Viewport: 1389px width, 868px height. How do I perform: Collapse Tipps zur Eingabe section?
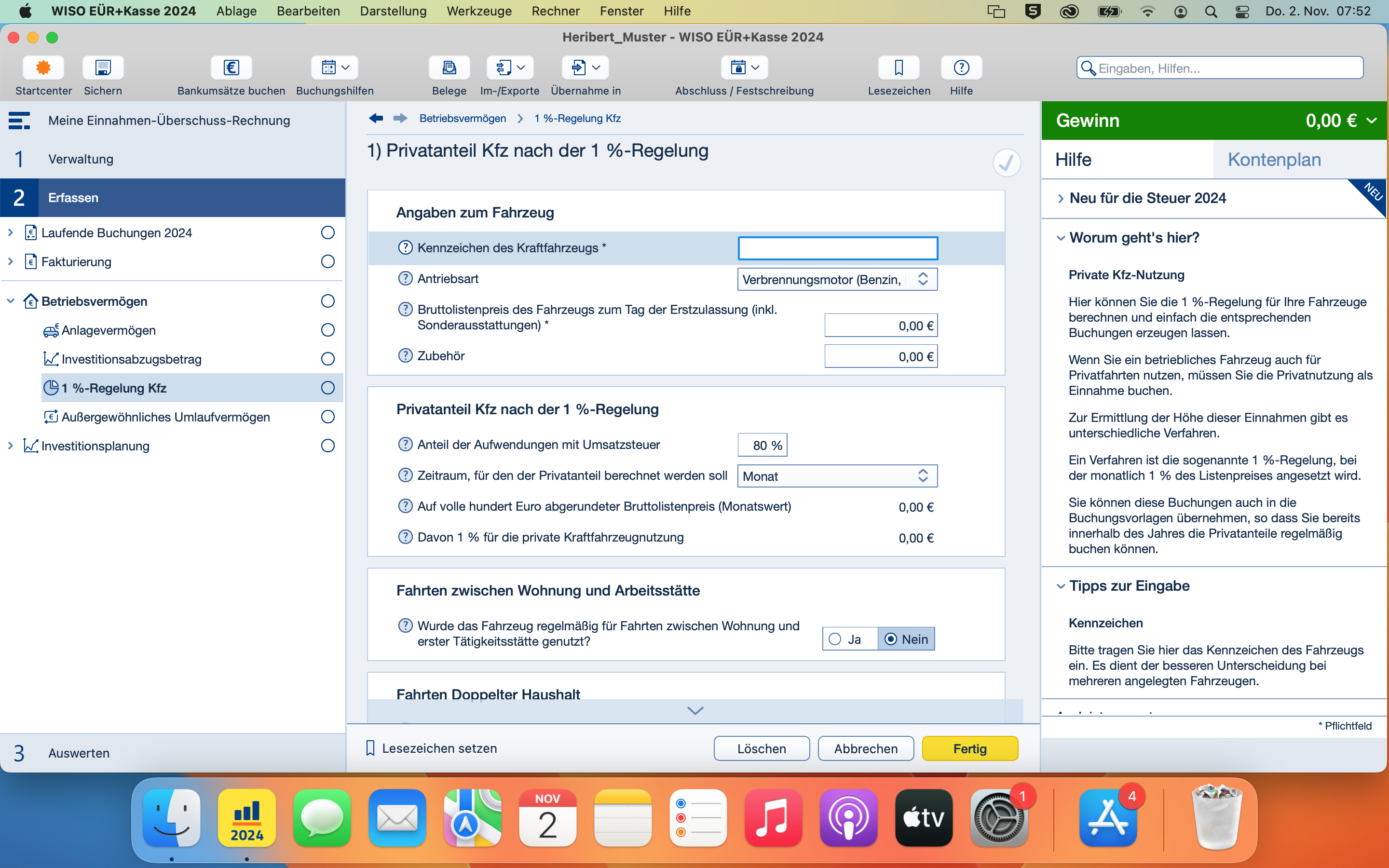pos(1060,586)
